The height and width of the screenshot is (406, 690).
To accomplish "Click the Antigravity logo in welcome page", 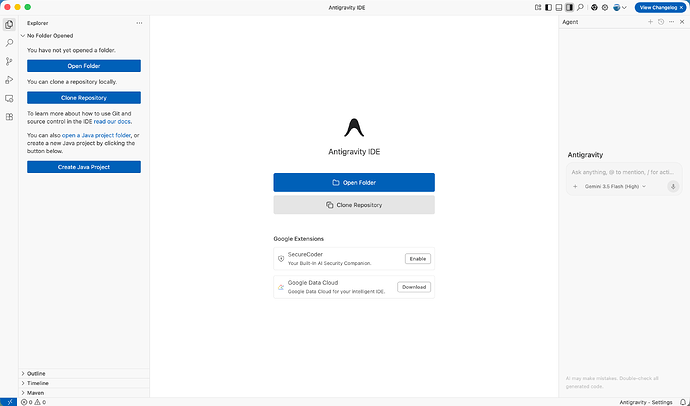I will 354,128.
